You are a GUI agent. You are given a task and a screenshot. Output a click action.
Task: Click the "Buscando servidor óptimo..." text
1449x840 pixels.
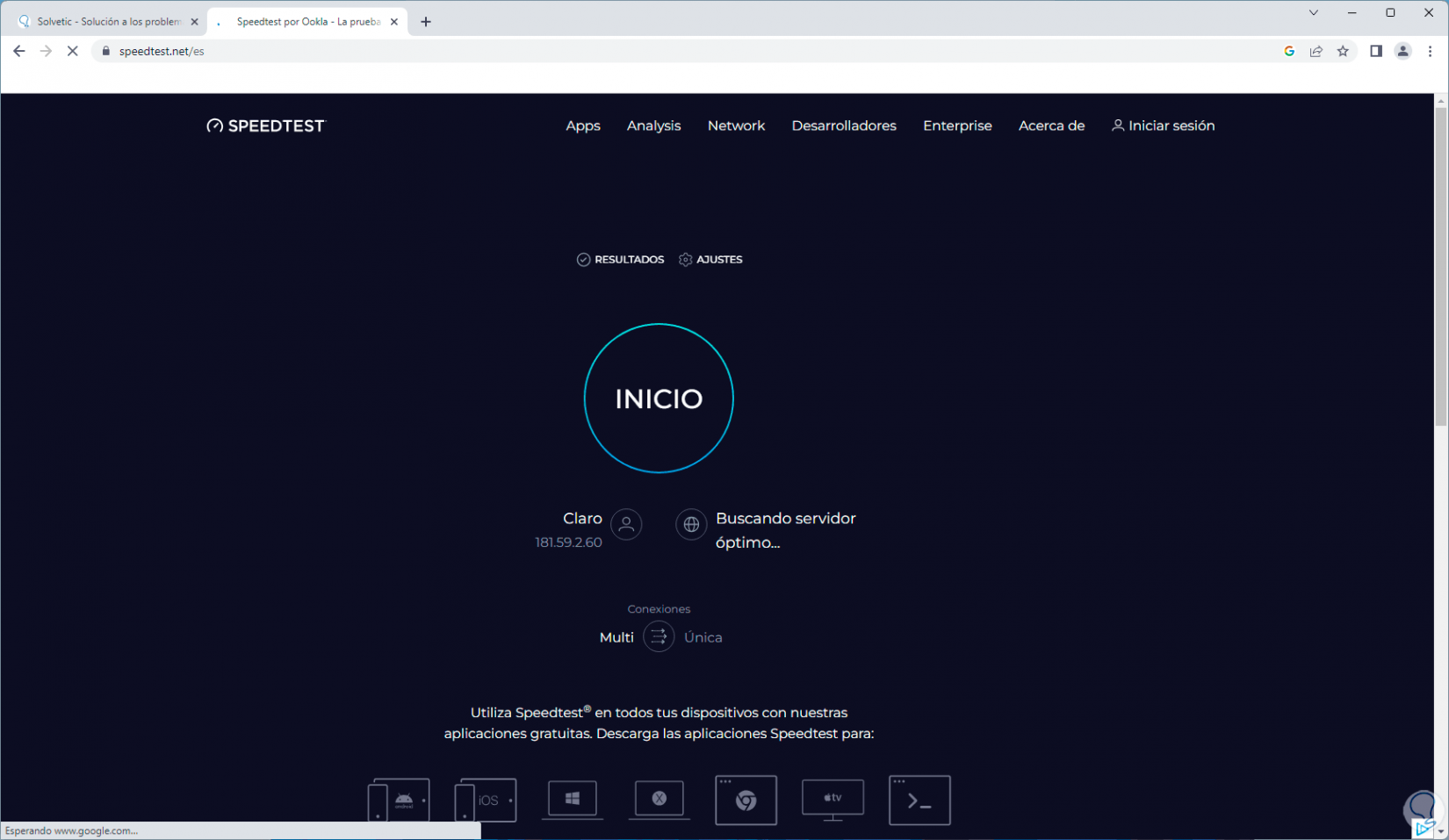click(786, 530)
